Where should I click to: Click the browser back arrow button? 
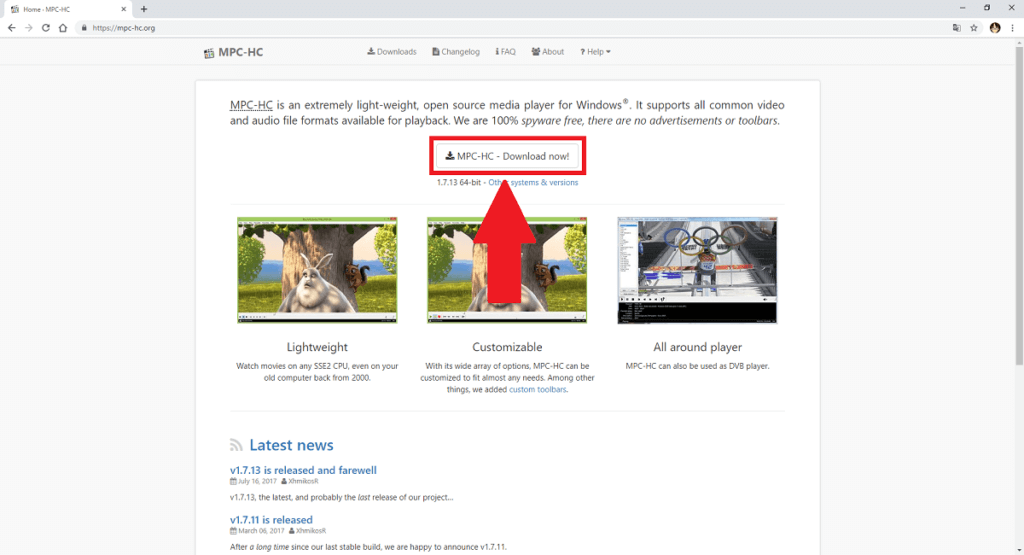pyautogui.click(x=11, y=28)
